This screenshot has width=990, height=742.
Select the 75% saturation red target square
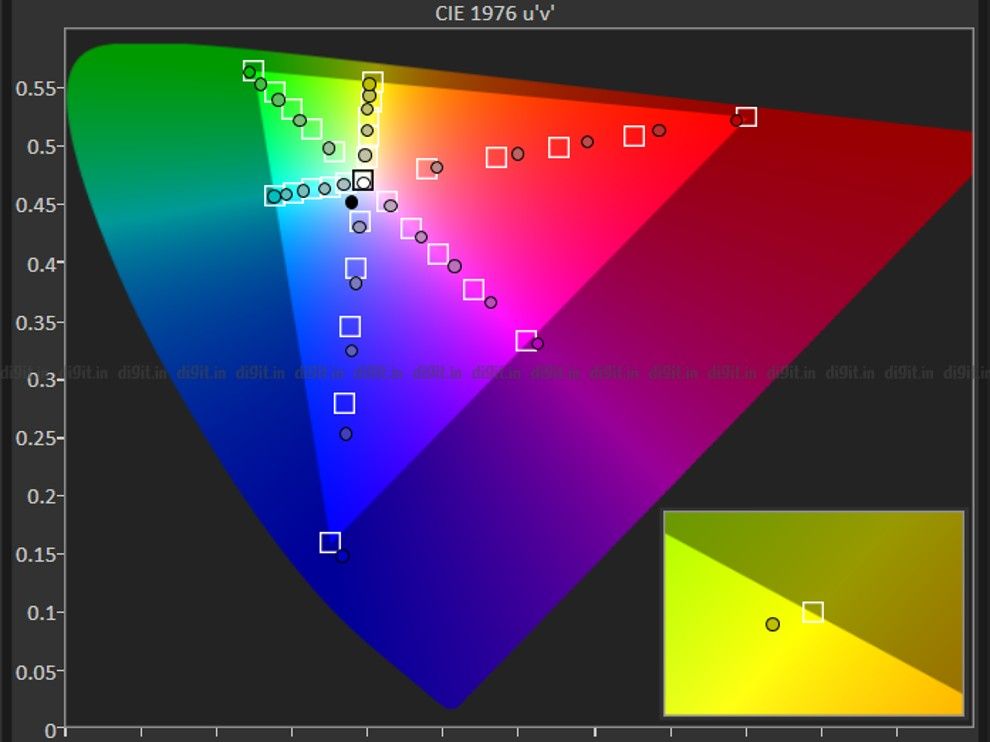[x=634, y=136]
